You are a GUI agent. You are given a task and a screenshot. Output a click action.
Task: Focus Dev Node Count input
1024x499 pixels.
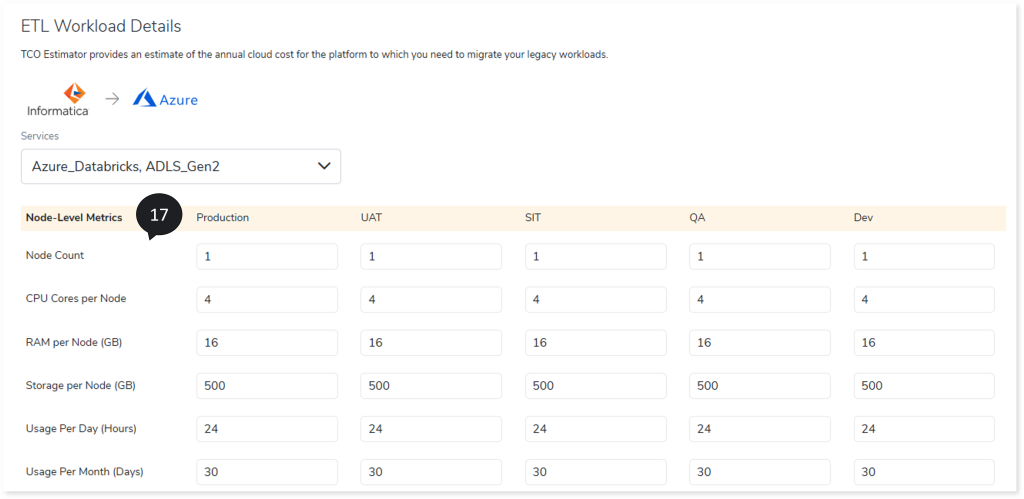point(924,257)
